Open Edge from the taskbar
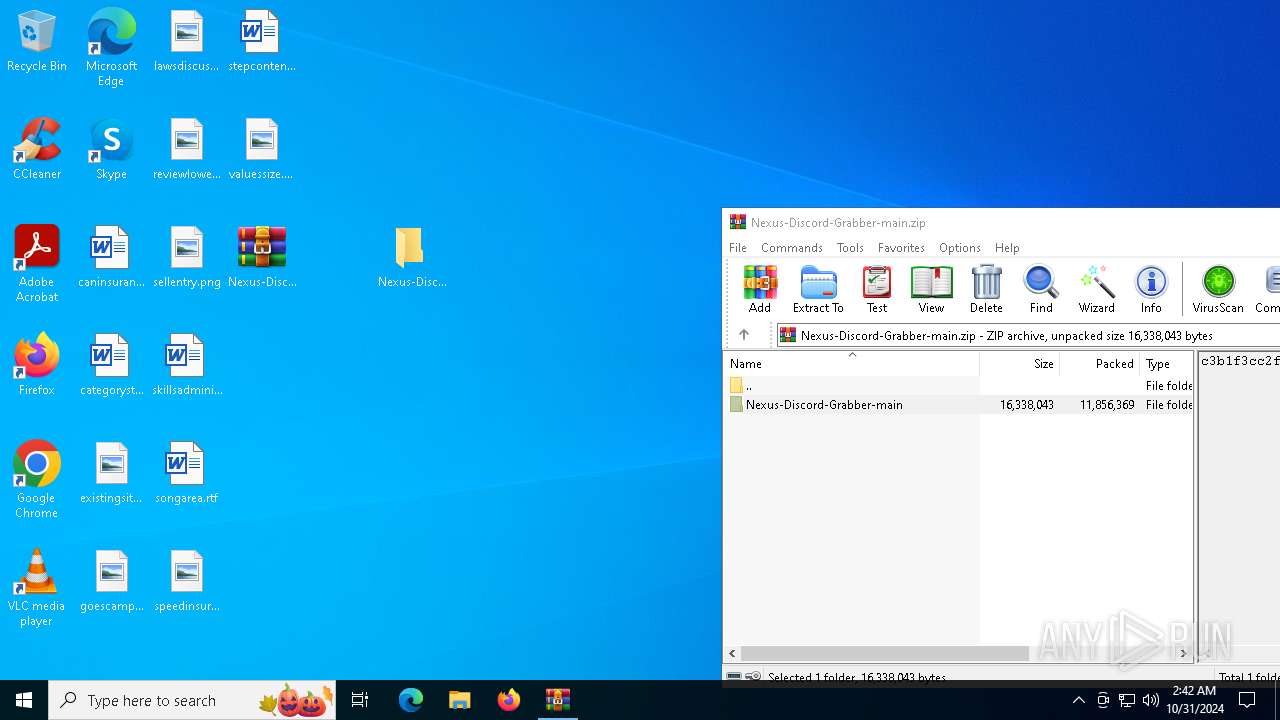 (x=411, y=700)
